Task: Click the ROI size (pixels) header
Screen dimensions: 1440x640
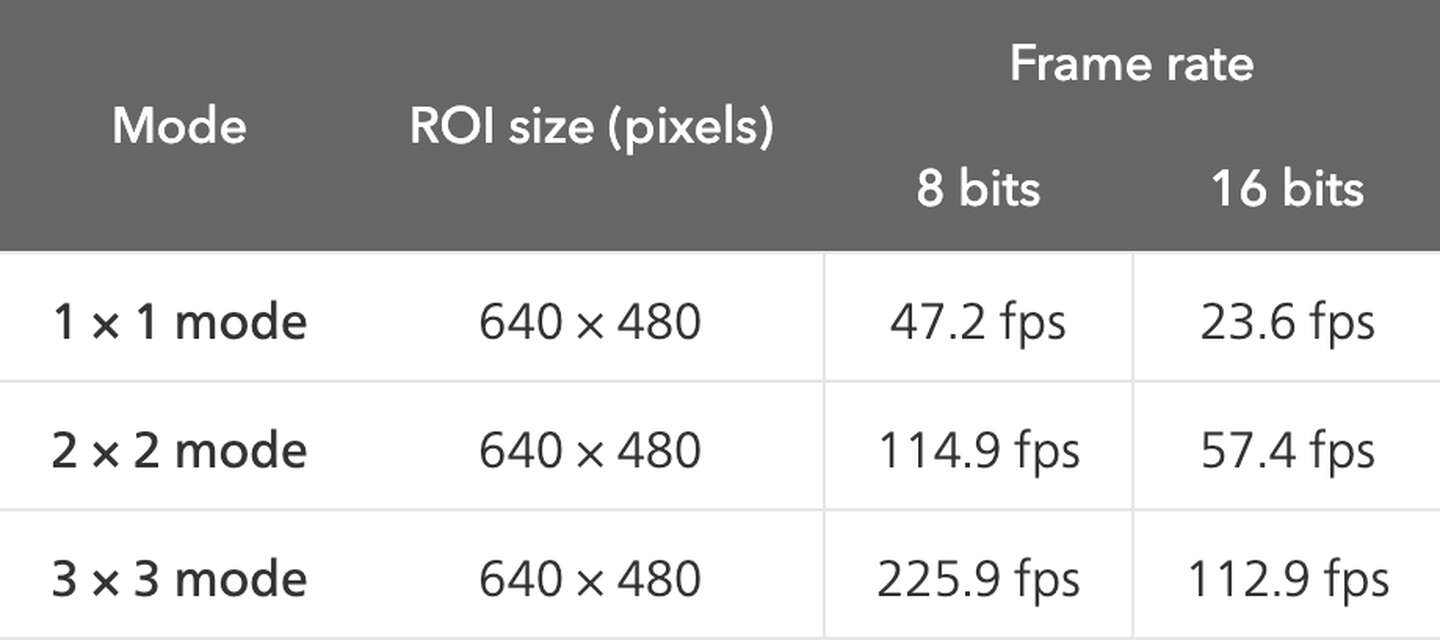Action: (x=592, y=128)
